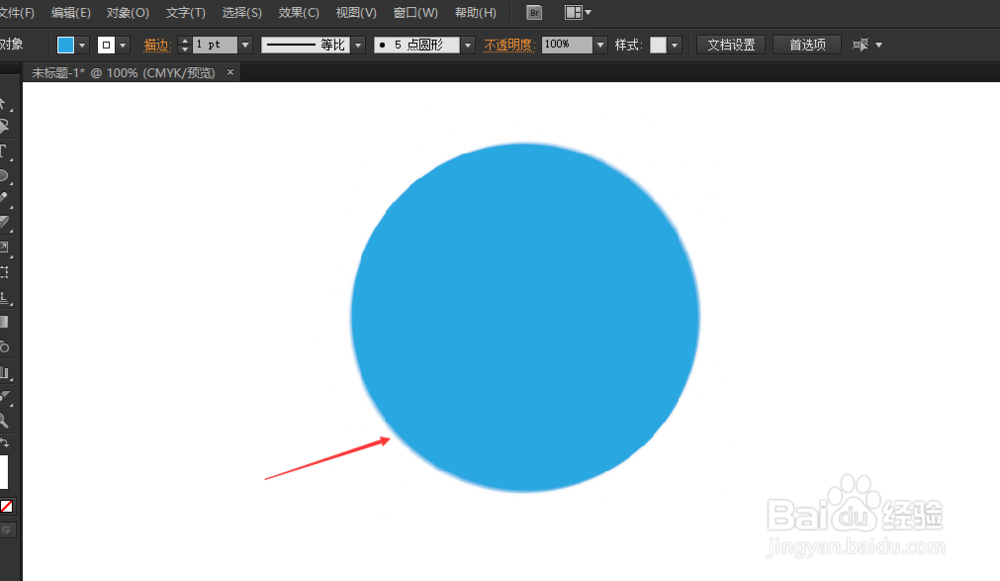This screenshot has width=1000, height=581.
Task: Open the 对象(O) menu
Action: tap(128, 13)
